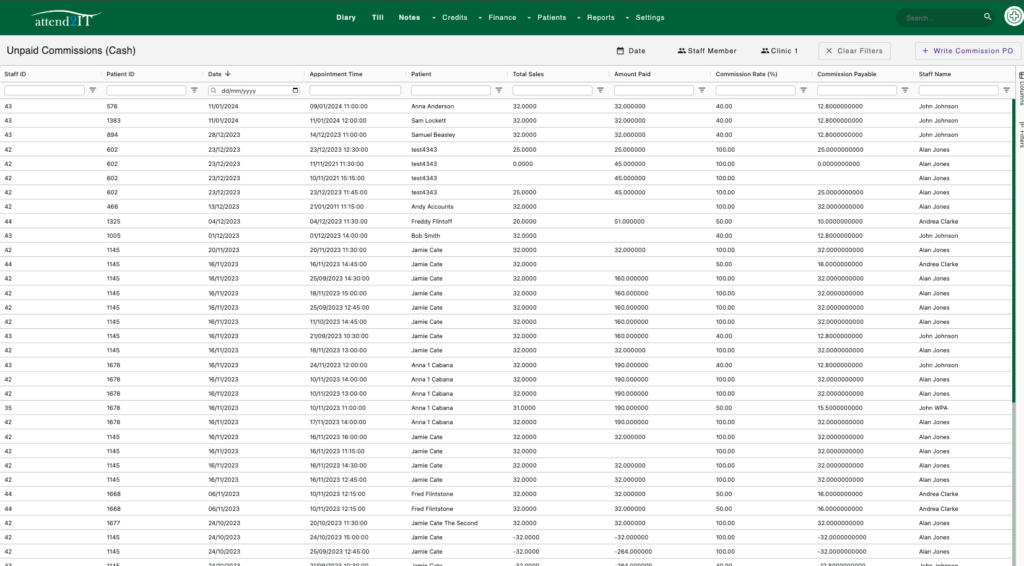This screenshot has width=1024, height=566.
Task: Select the Freddy Flintoff patient cell
Action: pyautogui.click(x=432, y=221)
